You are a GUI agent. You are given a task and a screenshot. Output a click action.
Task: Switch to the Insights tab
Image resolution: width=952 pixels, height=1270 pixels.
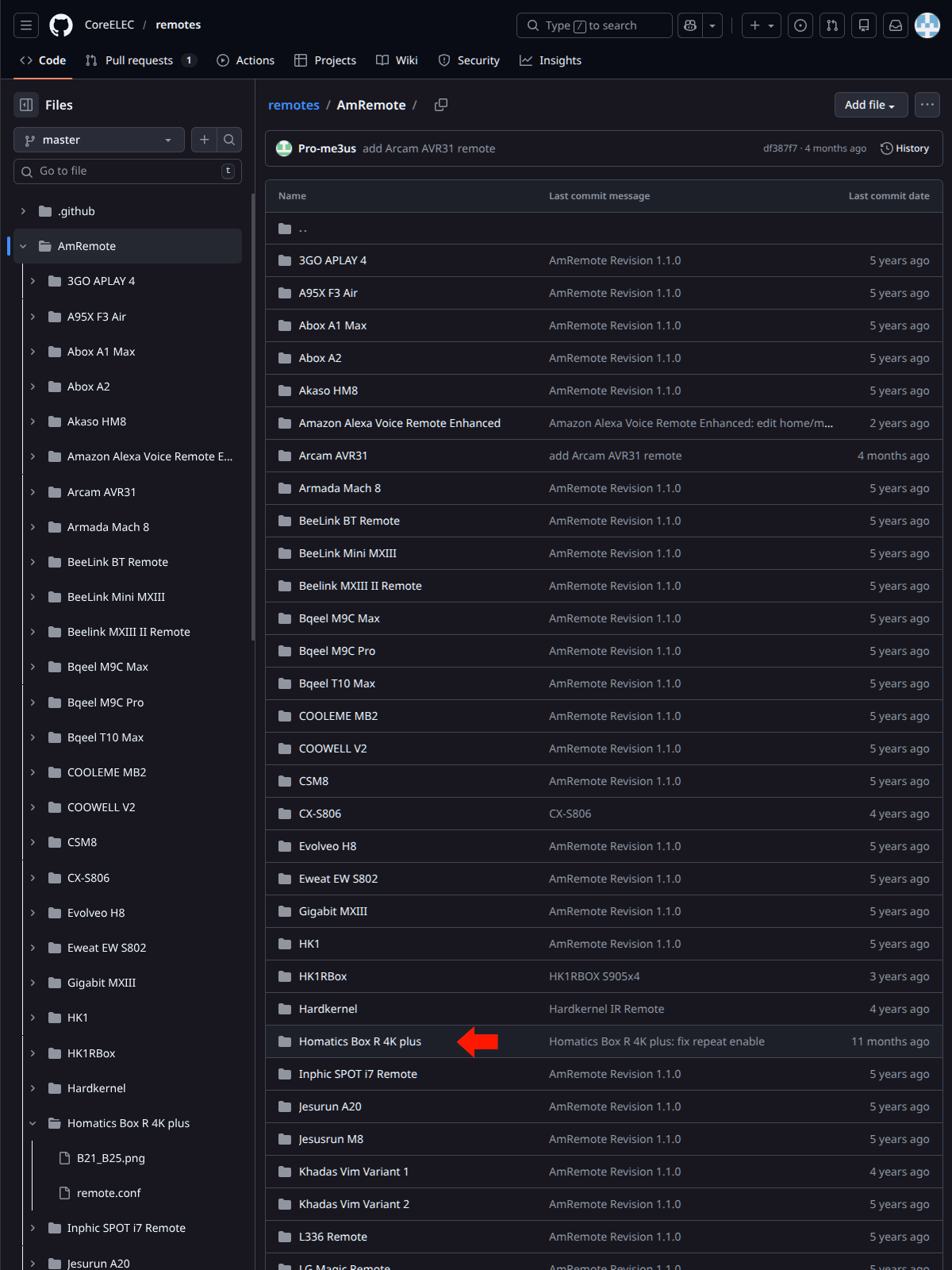[x=551, y=60]
